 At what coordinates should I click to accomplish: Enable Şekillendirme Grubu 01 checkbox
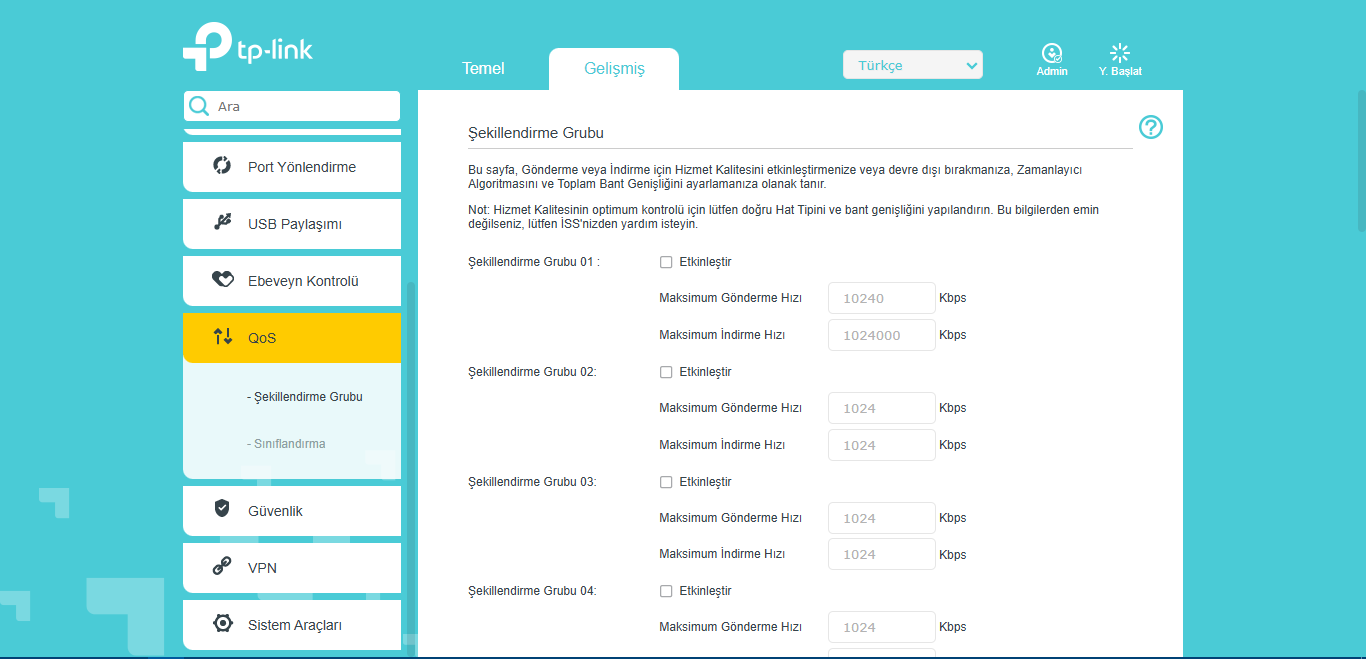(x=666, y=262)
